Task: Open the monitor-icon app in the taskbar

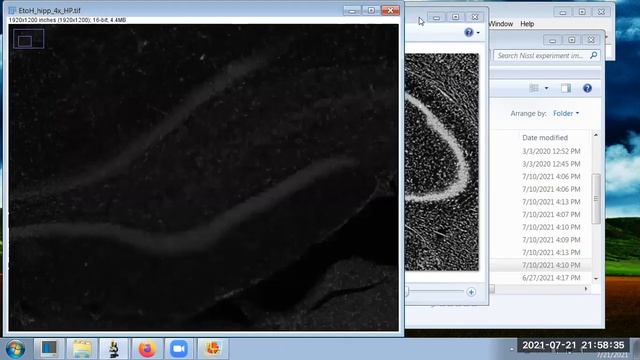Action: click(49, 349)
